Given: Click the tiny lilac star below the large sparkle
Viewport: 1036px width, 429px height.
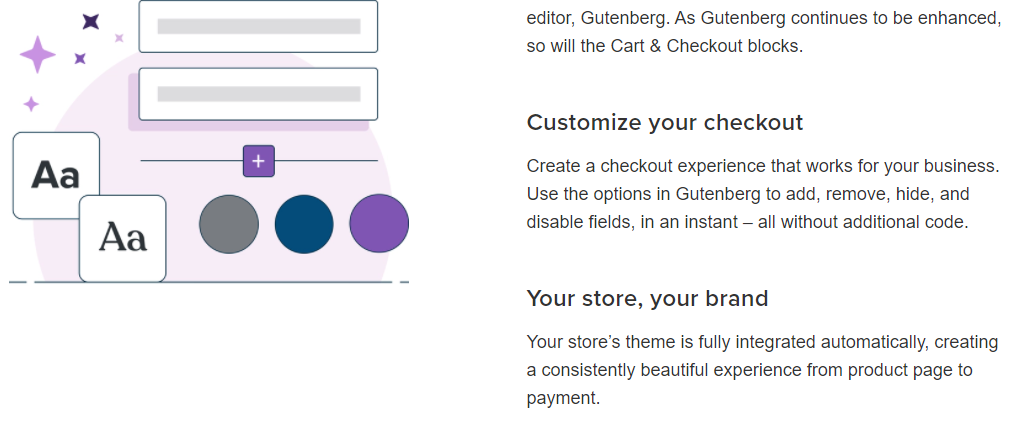Looking at the screenshot, I should pos(31,104).
